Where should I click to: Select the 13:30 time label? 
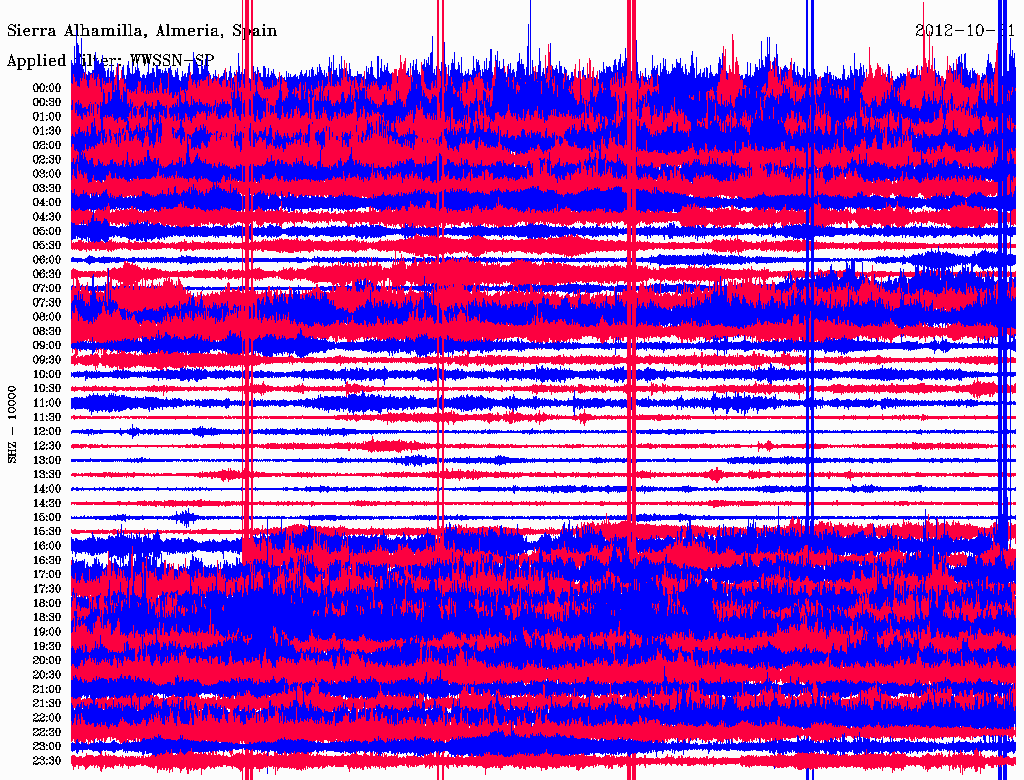pos(46,474)
